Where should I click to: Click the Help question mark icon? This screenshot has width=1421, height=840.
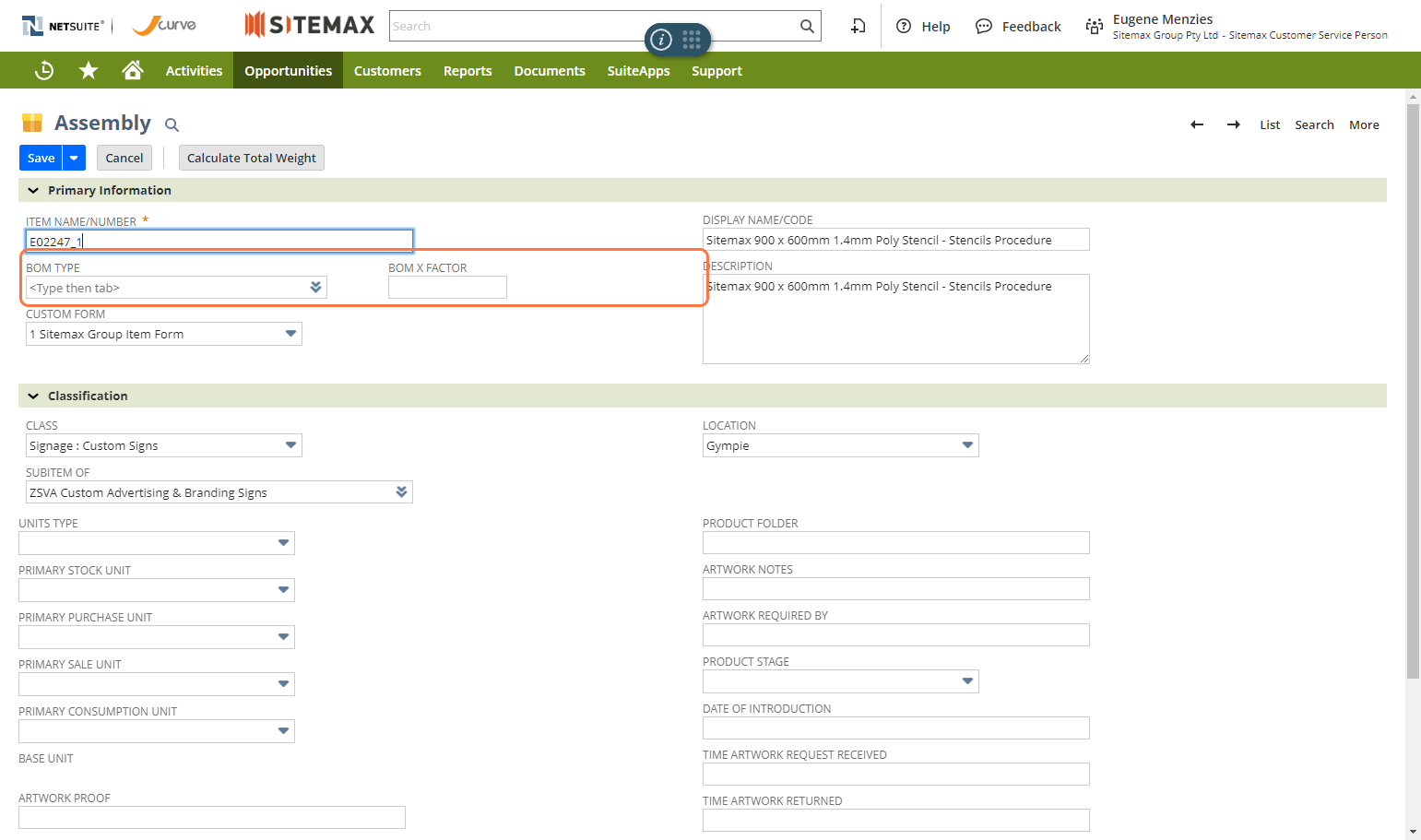click(x=904, y=26)
